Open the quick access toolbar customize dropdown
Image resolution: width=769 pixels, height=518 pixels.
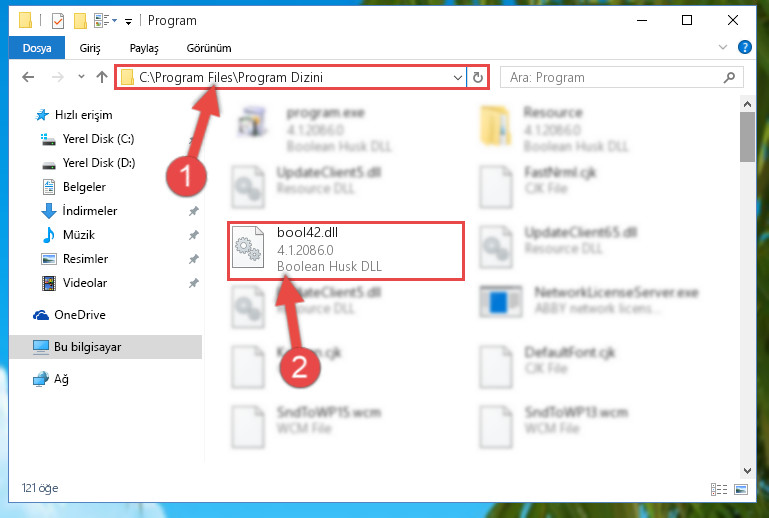128,21
